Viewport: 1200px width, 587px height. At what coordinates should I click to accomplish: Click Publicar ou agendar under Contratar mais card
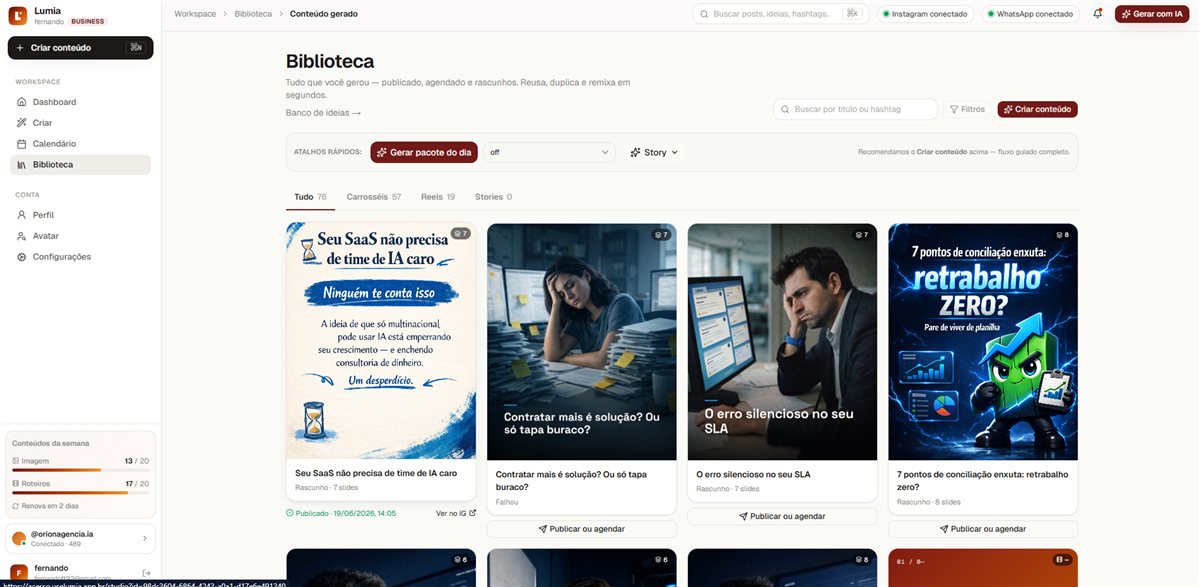click(581, 528)
